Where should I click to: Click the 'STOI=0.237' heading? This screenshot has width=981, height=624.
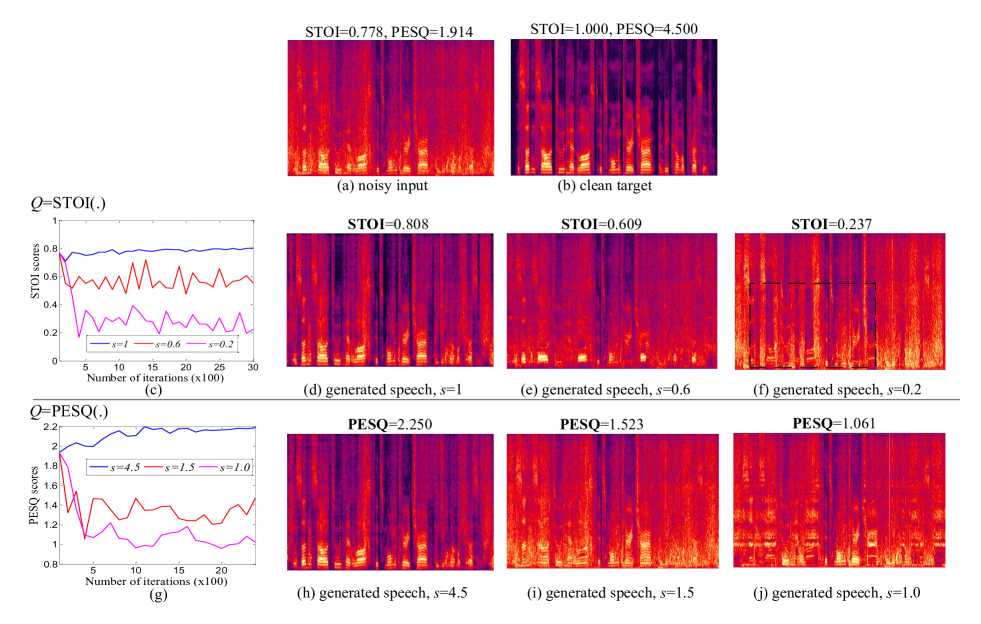point(831,224)
